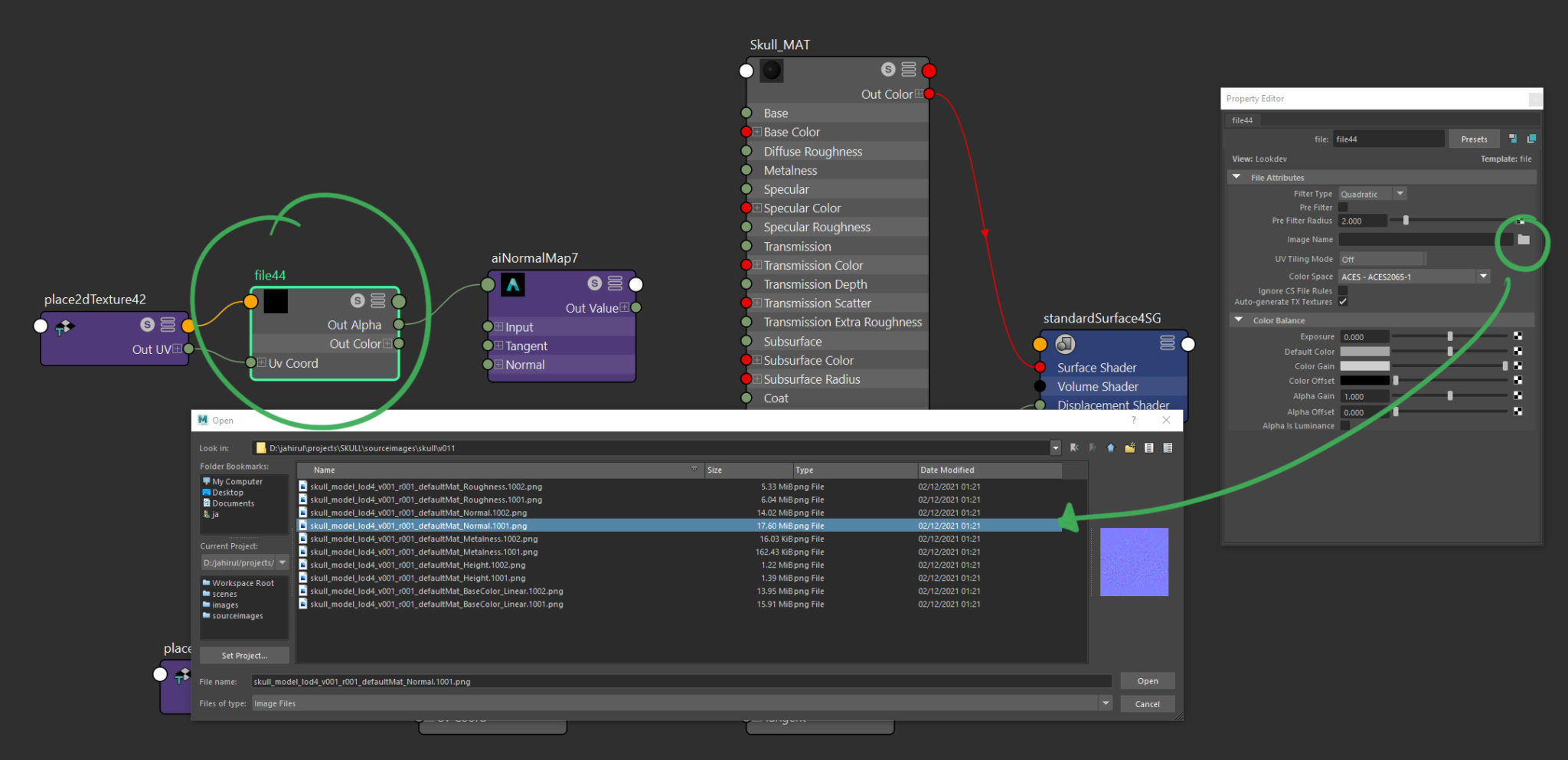Toggle the Alpha Is Luminance checkbox
The width and height of the screenshot is (1568, 760).
[1344, 426]
